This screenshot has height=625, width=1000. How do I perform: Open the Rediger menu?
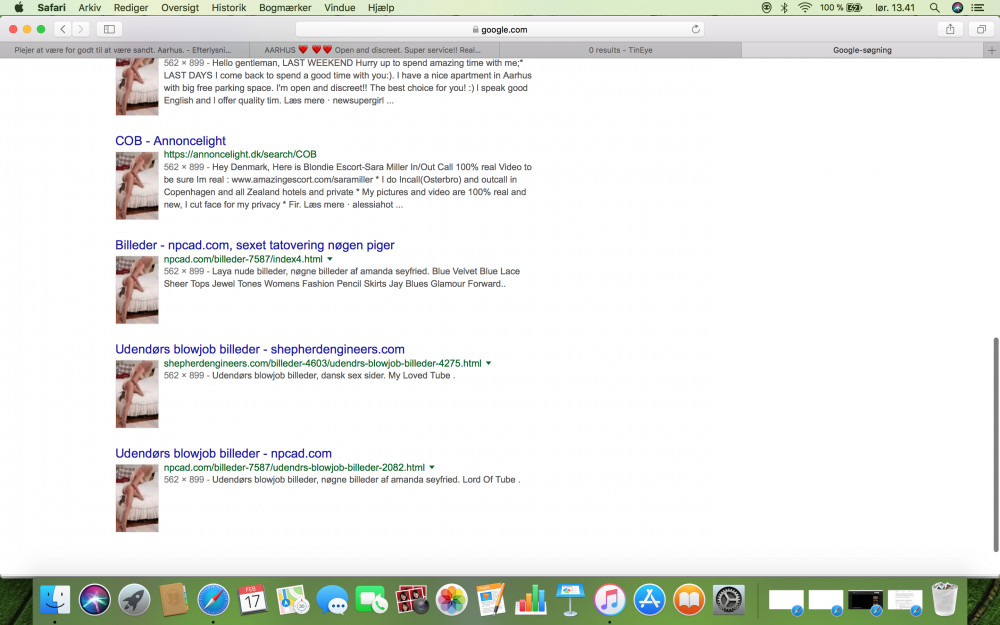tap(131, 8)
